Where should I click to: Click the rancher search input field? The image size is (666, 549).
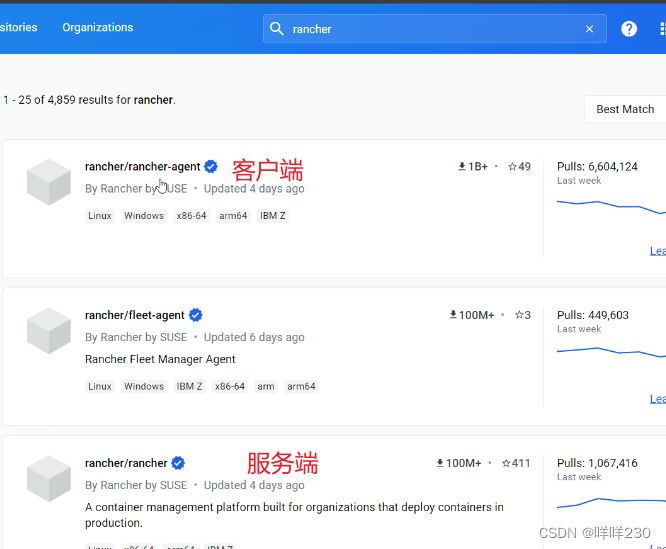435,29
